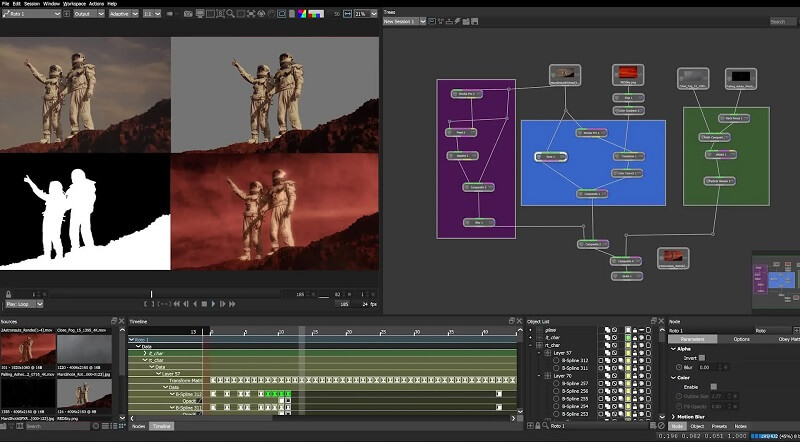Click the fit width arrows icon beside zoom
Image resolution: width=800 pixels, height=442 pixels.
(x=347, y=14)
